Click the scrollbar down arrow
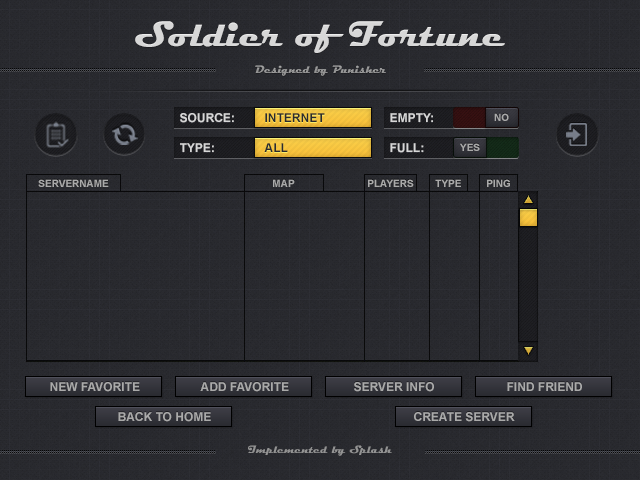The width and height of the screenshot is (640, 480). coord(528,350)
